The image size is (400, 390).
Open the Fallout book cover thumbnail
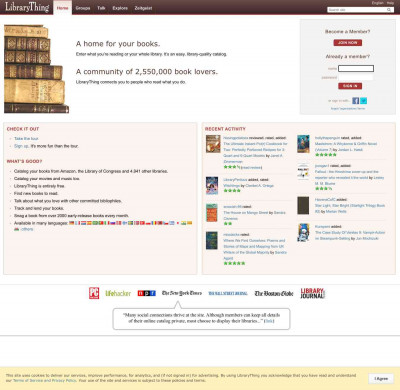303,171
